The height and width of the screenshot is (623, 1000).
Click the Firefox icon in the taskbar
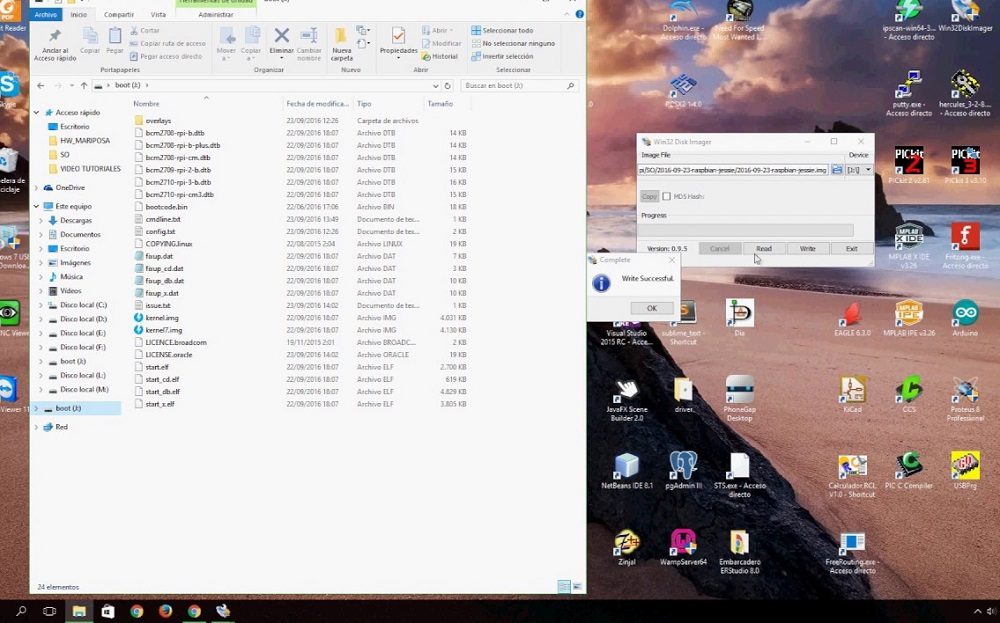[x=165, y=611]
